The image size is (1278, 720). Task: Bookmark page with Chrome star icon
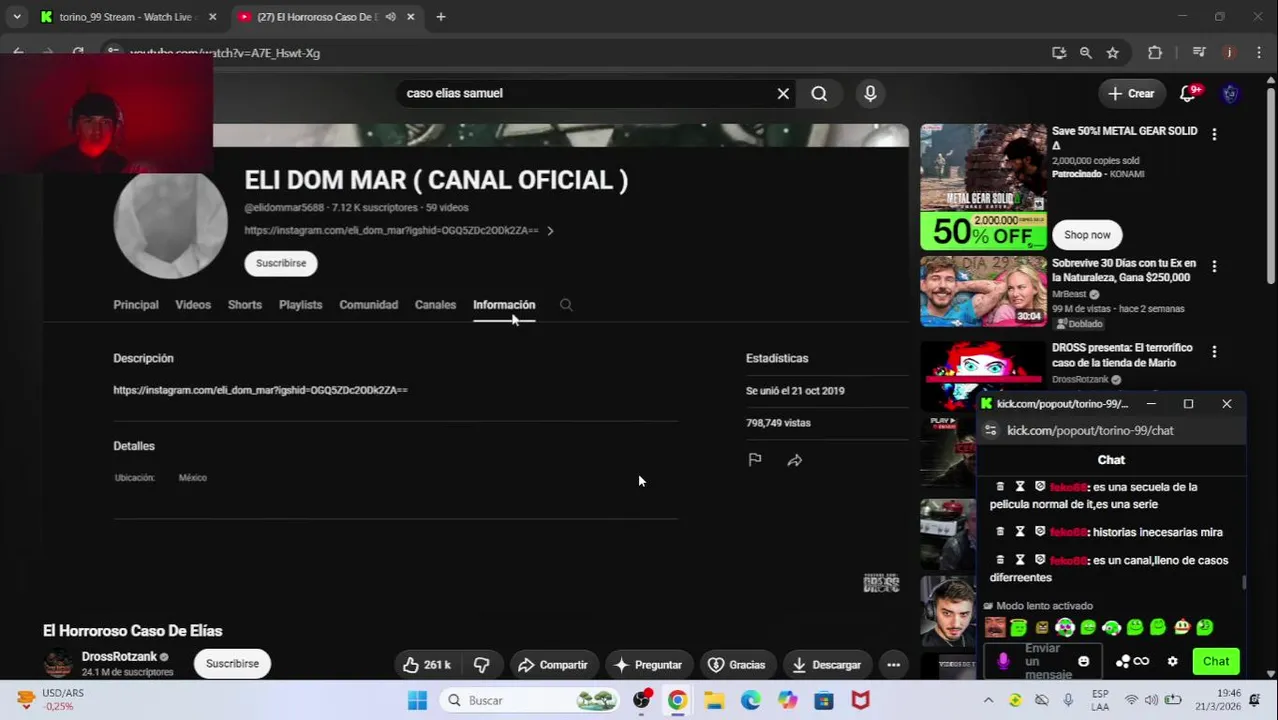(1113, 53)
